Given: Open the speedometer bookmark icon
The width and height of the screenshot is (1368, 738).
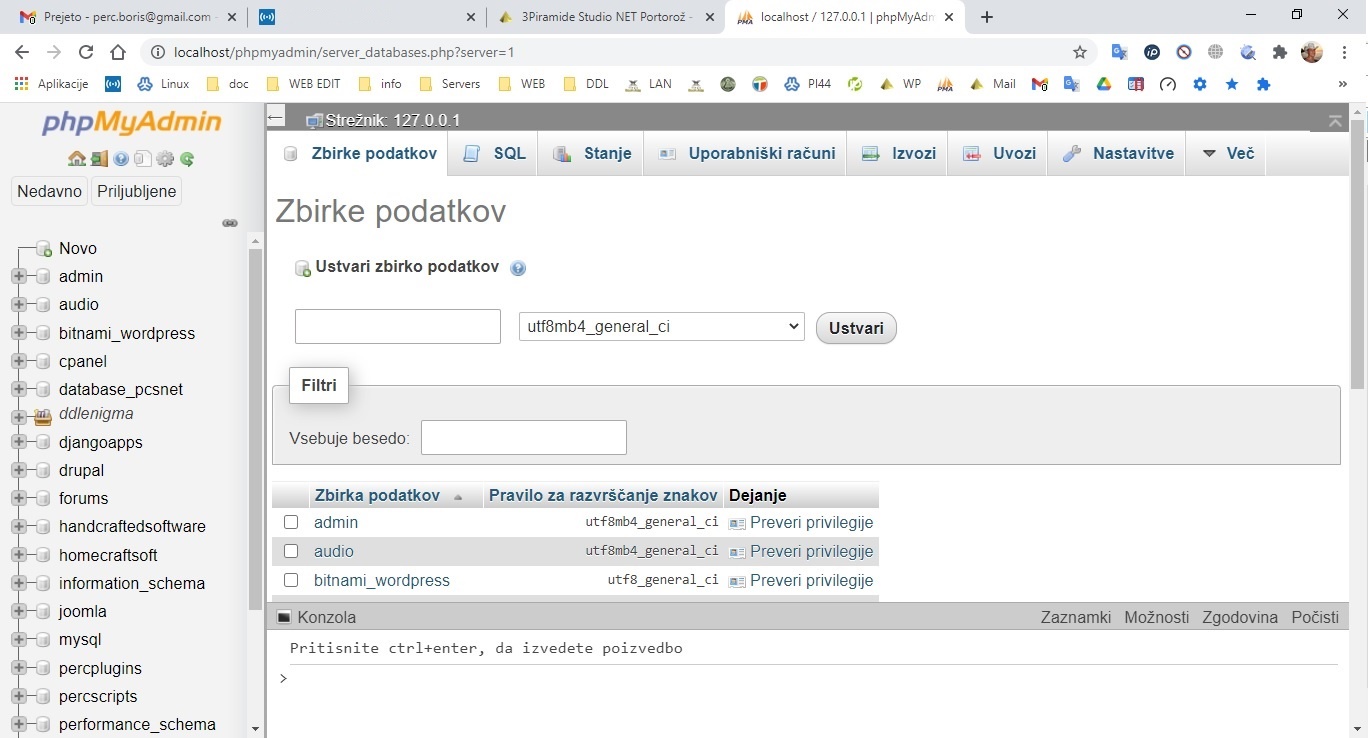Looking at the screenshot, I should (x=1168, y=84).
